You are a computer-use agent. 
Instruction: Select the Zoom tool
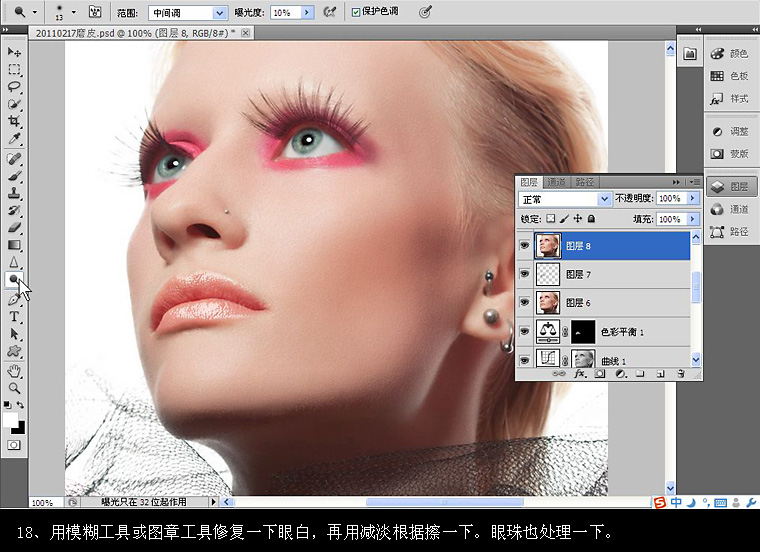pyautogui.click(x=14, y=388)
